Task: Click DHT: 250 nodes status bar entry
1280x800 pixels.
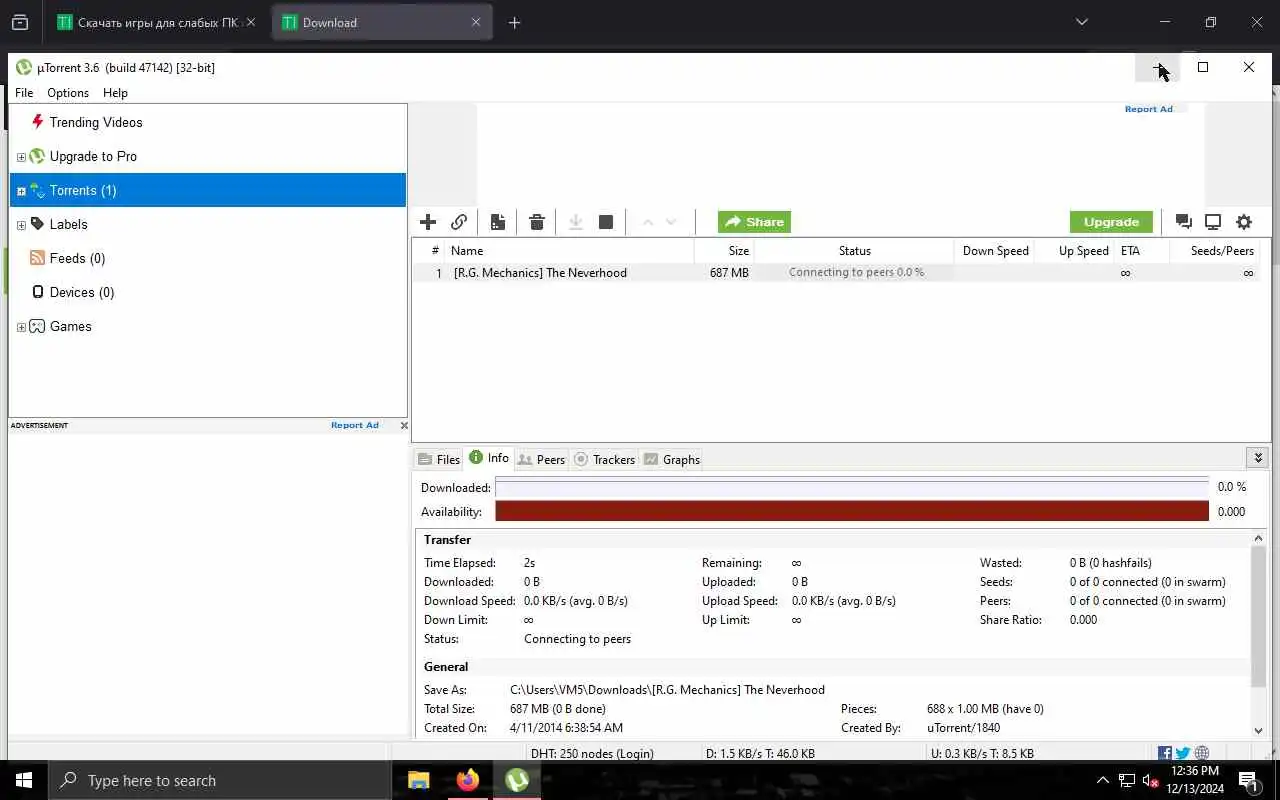Action: 592,754
